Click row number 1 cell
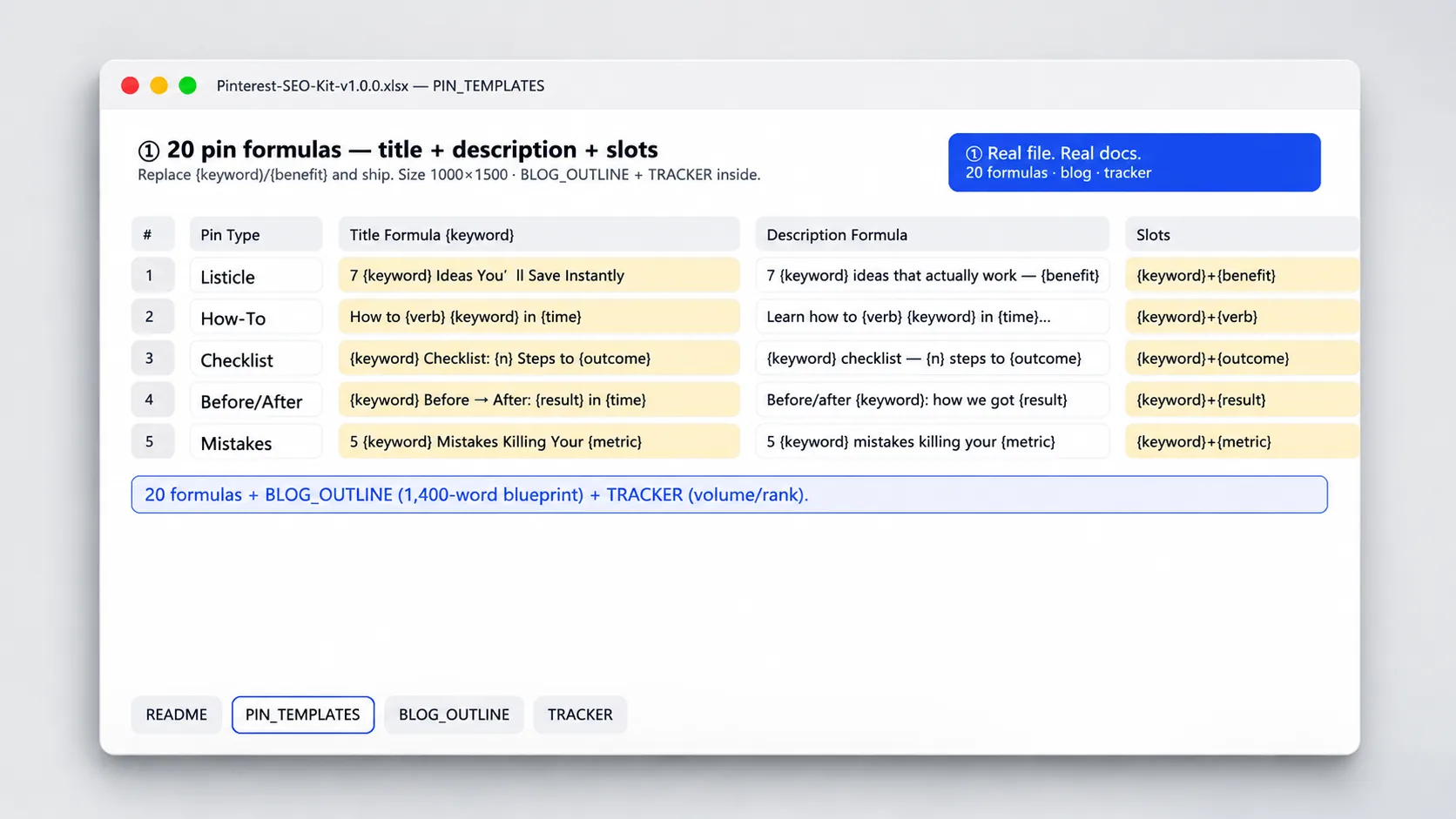 click(x=153, y=275)
